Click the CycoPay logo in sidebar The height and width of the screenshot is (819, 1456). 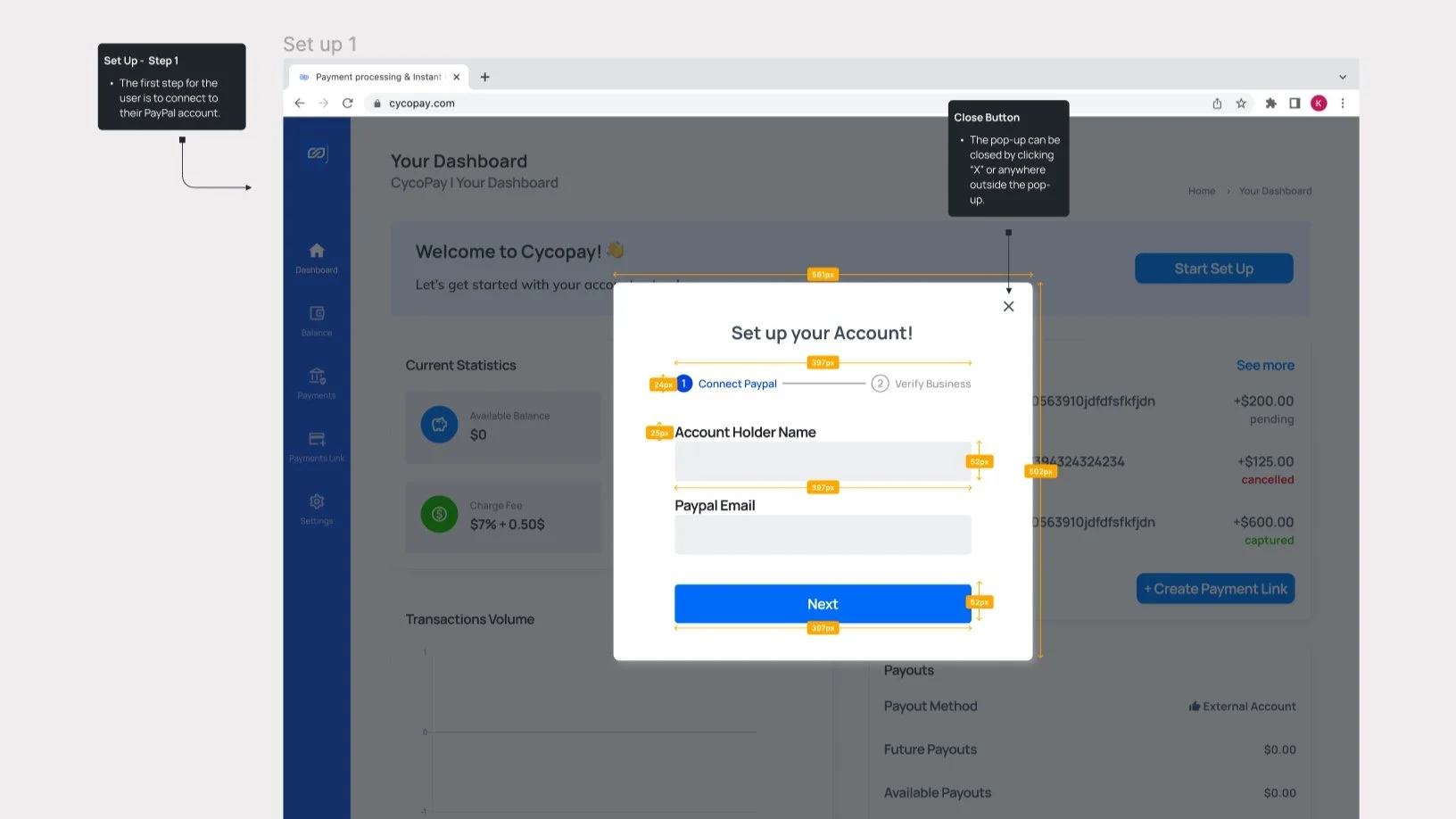[x=318, y=153]
